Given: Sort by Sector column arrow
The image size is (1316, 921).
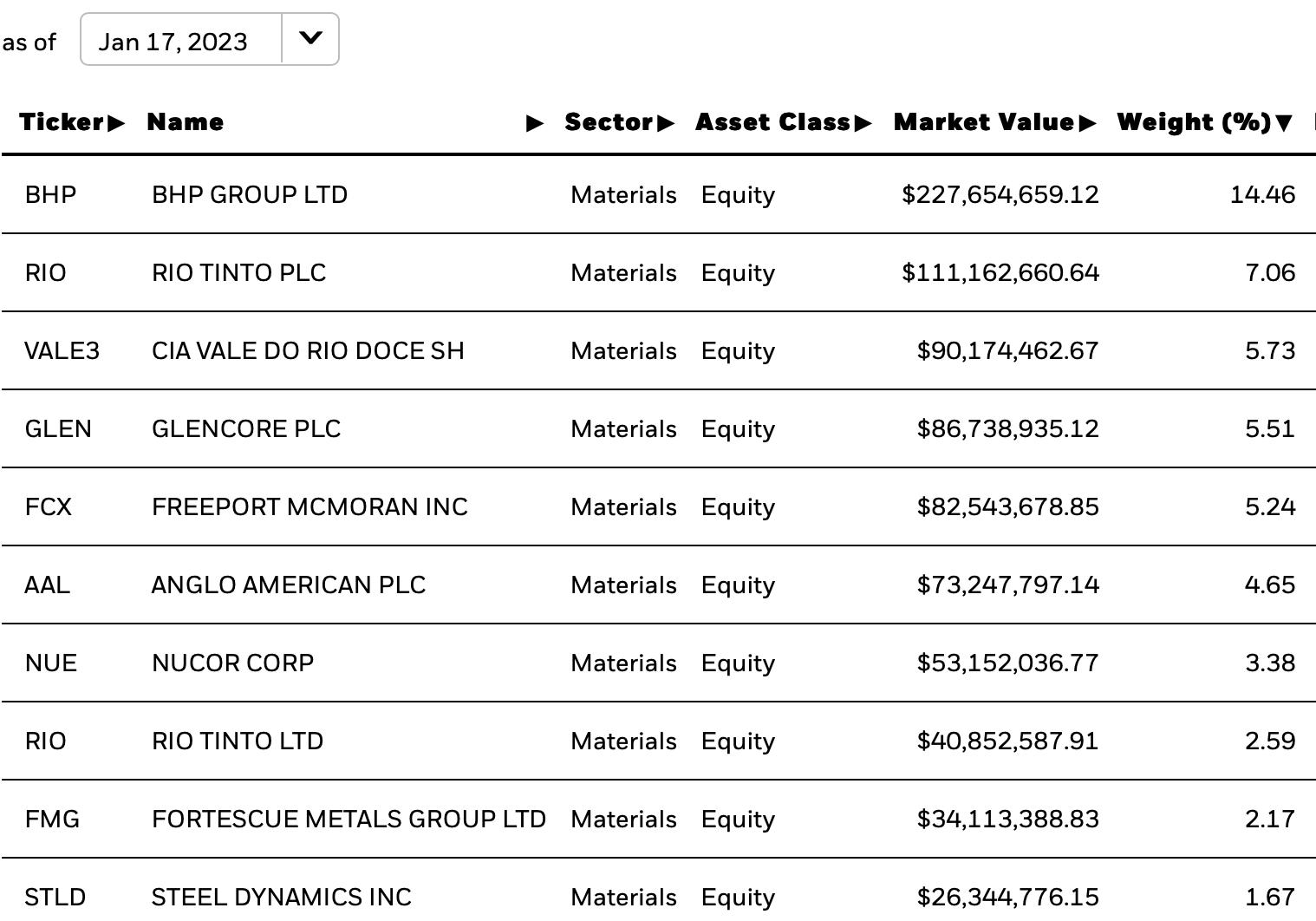Looking at the screenshot, I should tap(666, 123).
